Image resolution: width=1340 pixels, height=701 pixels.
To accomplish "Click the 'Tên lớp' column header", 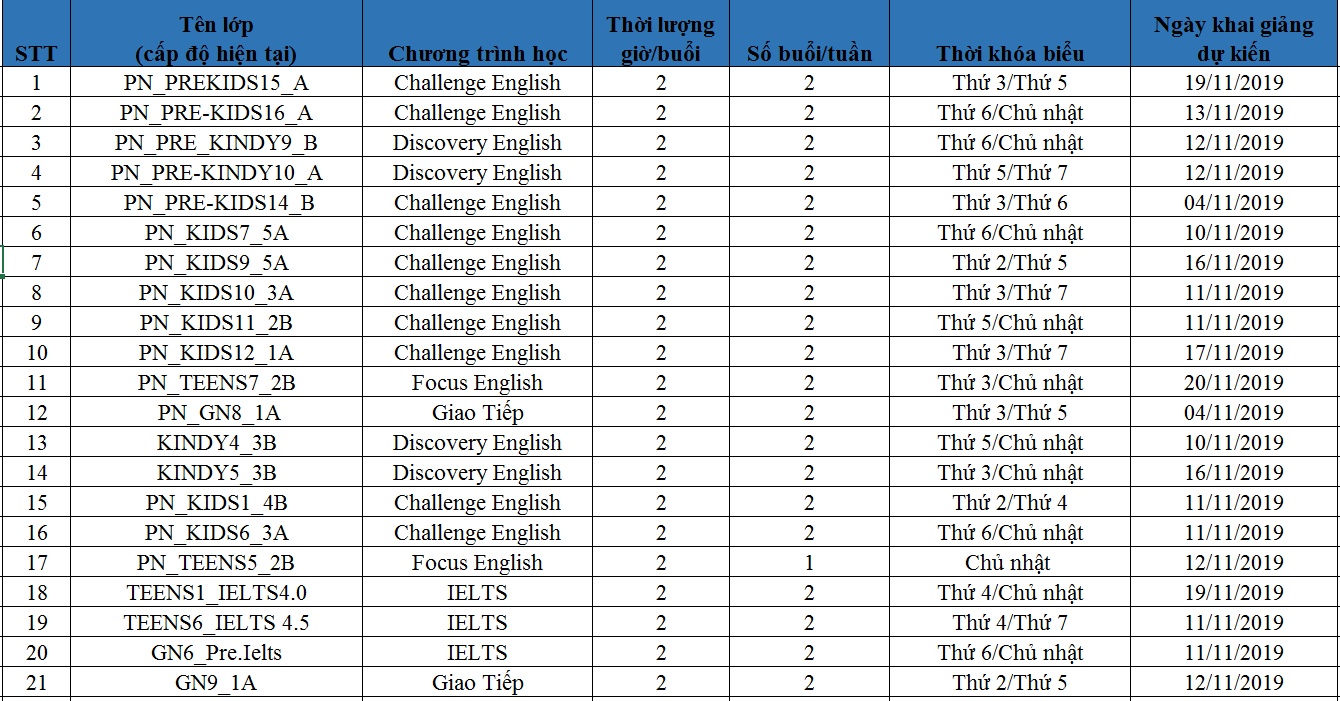I will tap(216, 39).
